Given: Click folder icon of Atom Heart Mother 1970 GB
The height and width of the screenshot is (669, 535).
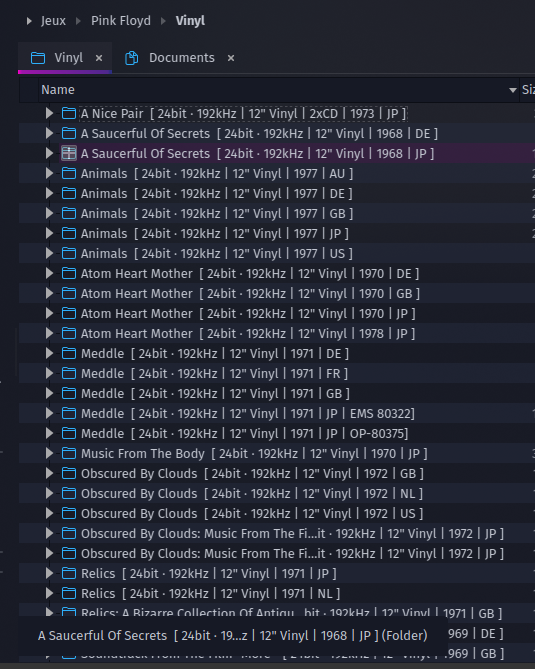Looking at the screenshot, I should [69, 294].
